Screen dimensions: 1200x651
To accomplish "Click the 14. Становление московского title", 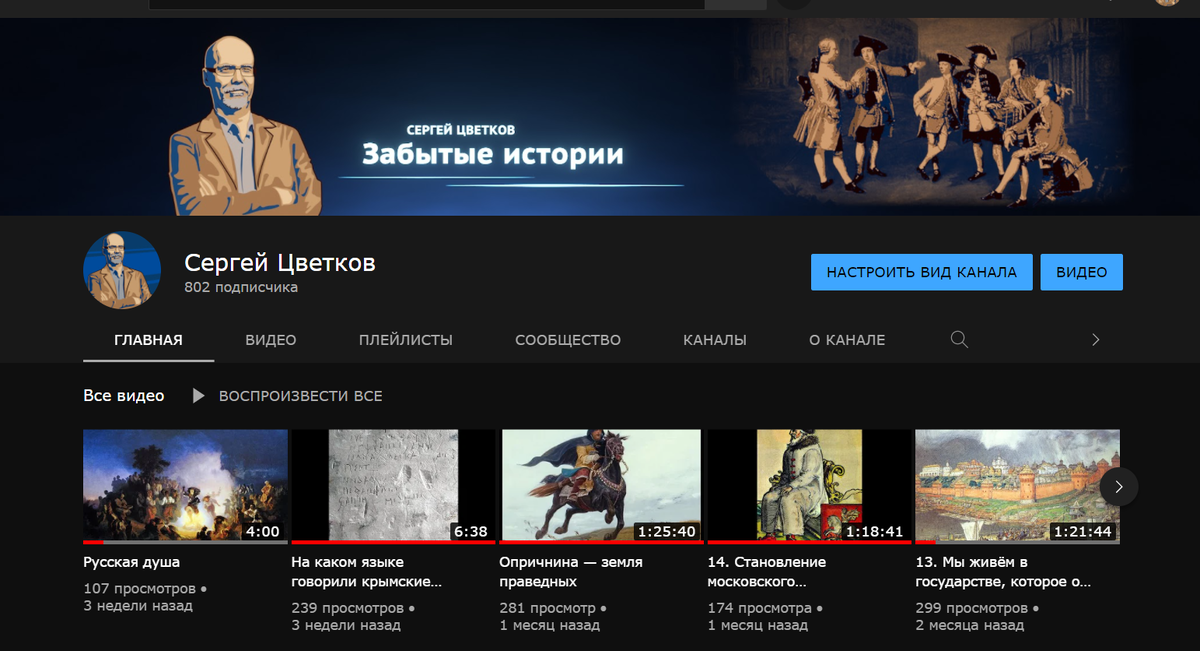I will coord(767,572).
